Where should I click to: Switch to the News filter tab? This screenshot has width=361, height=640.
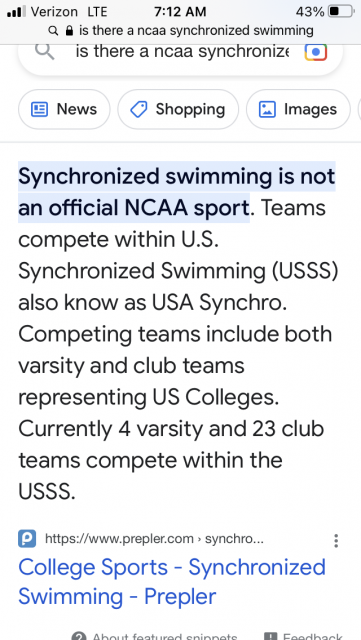(x=64, y=109)
